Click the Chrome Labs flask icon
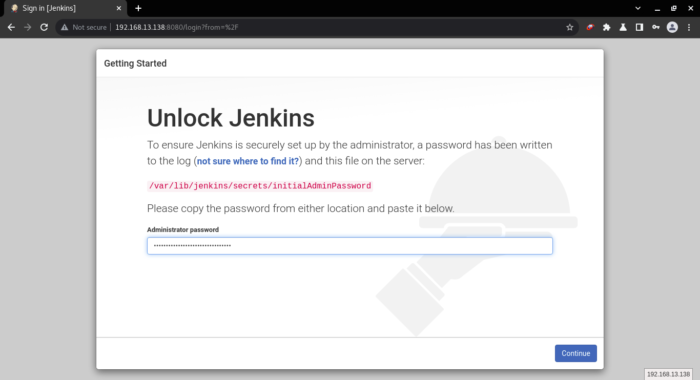 point(623,27)
